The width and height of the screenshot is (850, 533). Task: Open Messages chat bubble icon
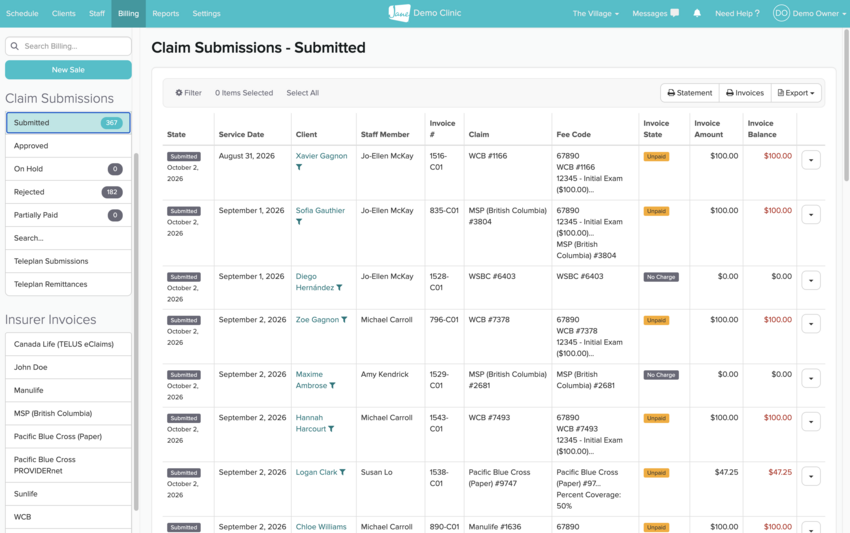click(x=674, y=13)
